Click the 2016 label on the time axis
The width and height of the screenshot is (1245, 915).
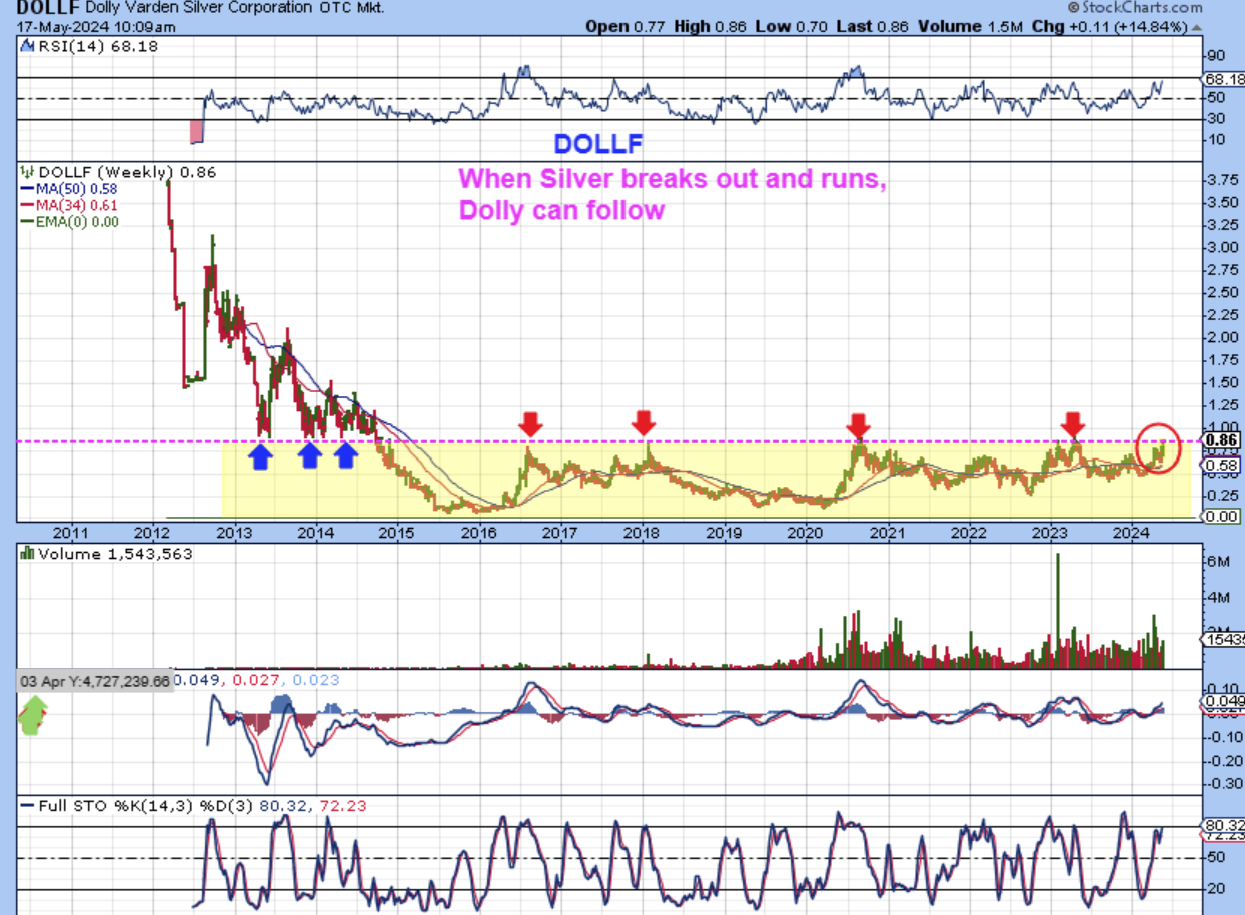(x=479, y=532)
